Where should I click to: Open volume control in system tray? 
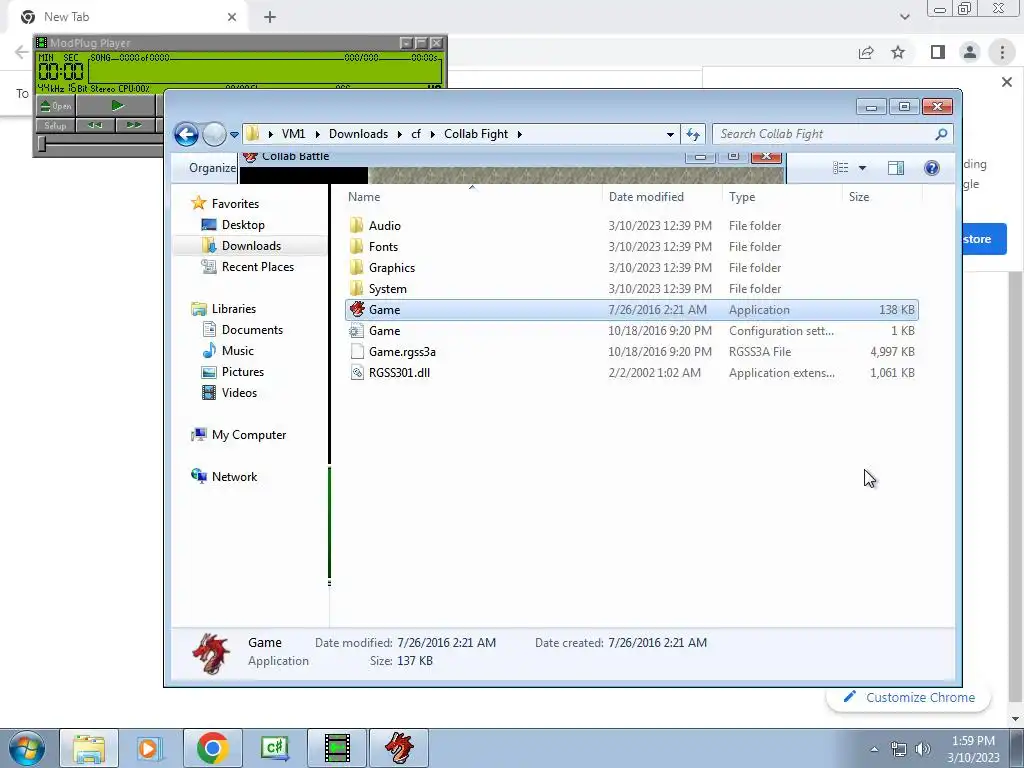click(923, 749)
